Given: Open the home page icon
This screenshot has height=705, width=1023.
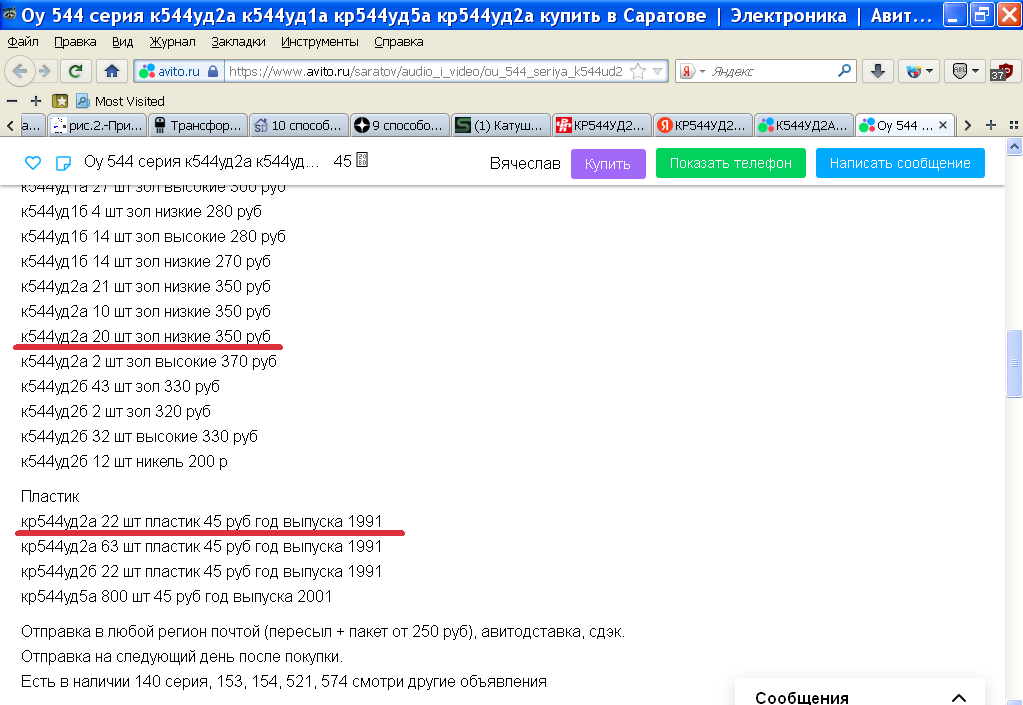Looking at the screenshot, I should point(112,71).
